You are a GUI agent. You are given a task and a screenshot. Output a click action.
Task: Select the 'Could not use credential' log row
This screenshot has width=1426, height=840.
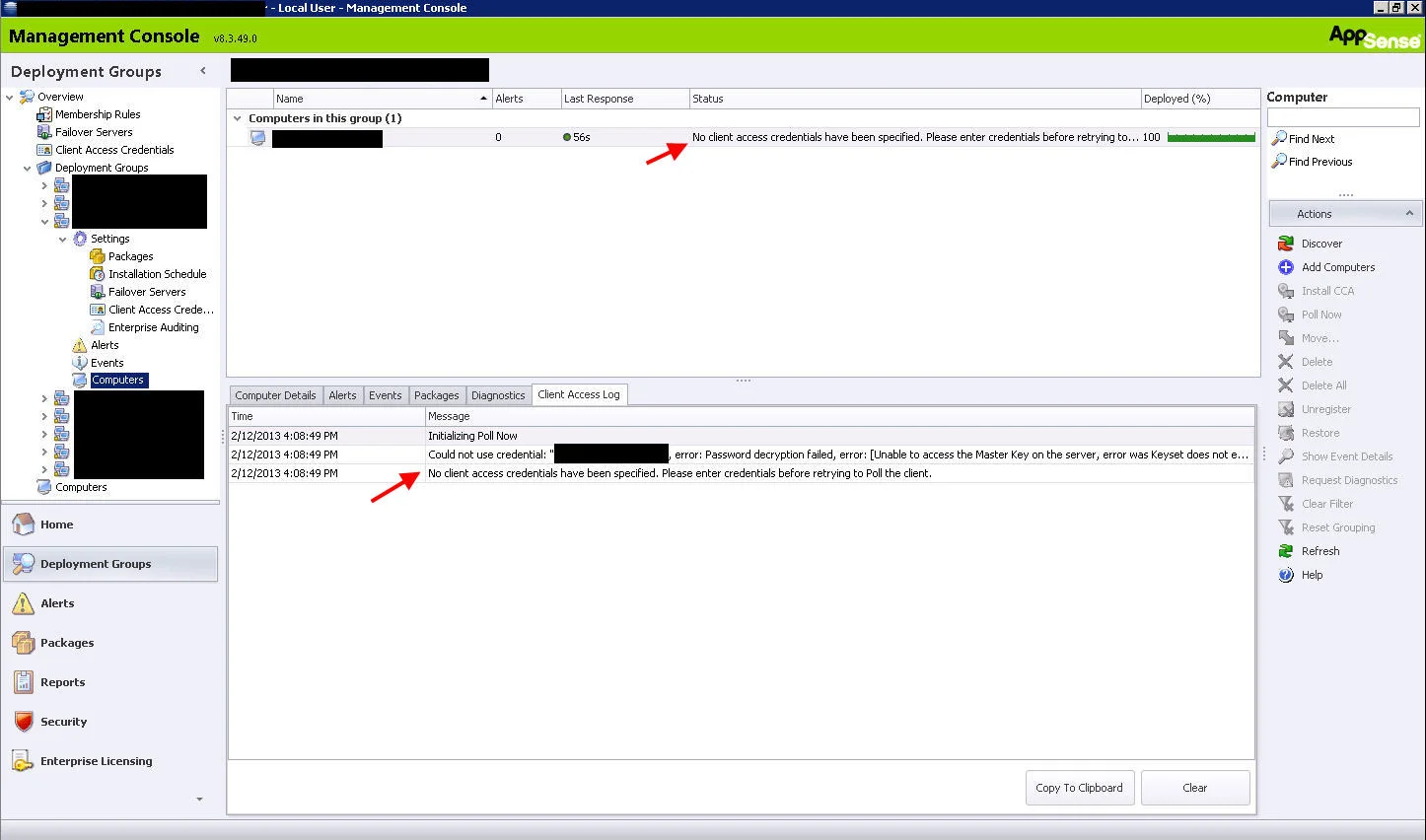coord(742,455)
